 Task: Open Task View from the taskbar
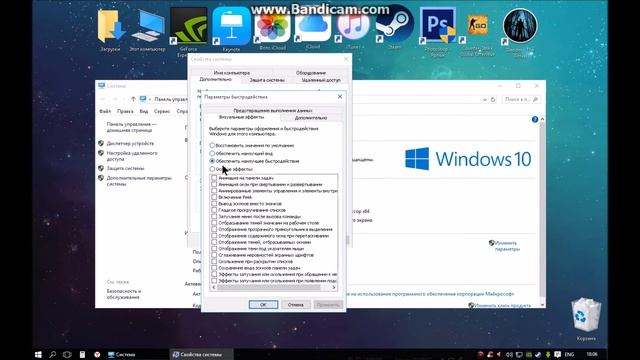coord(67,354)
